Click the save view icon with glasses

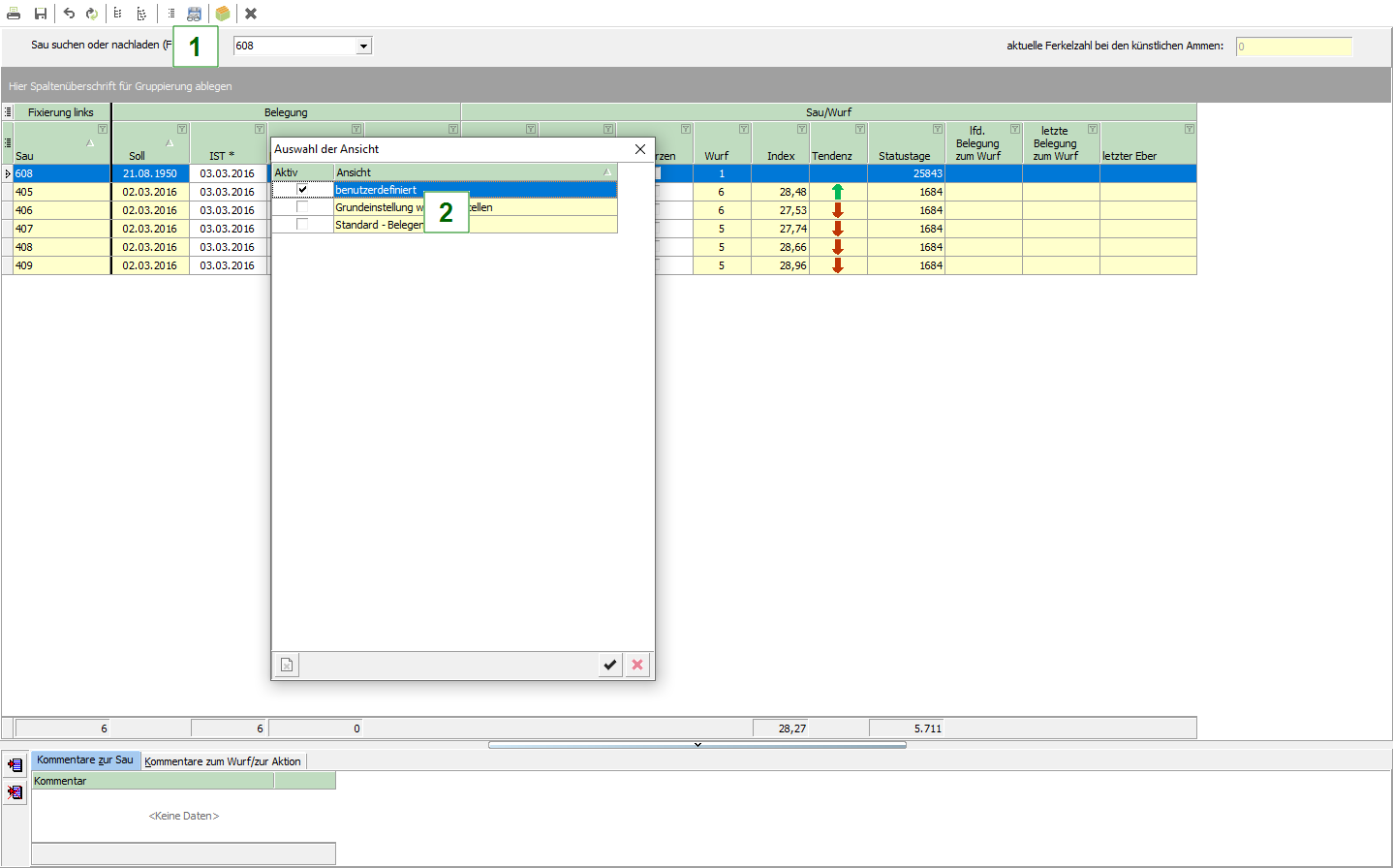195,14
